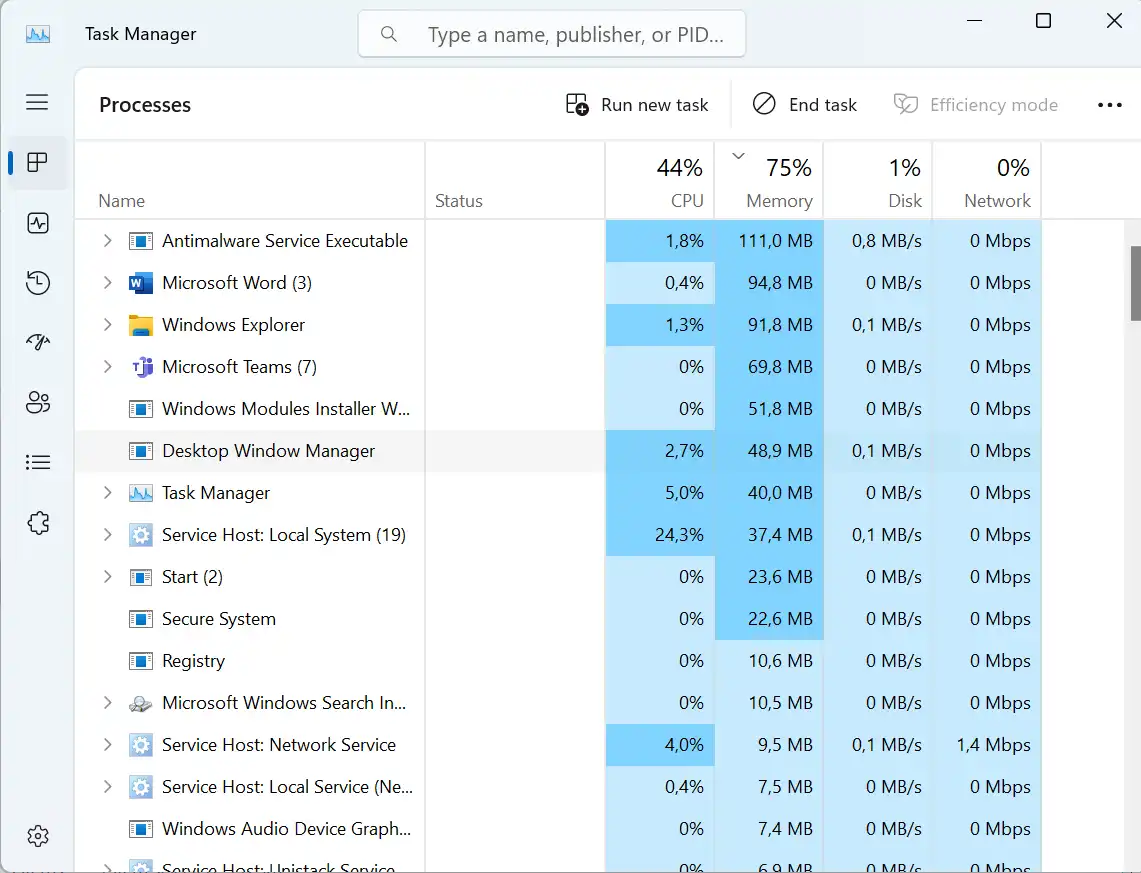Sort by the Memory column header
The height and width of the screenshot is (873, 1141).
click(769, 180)
